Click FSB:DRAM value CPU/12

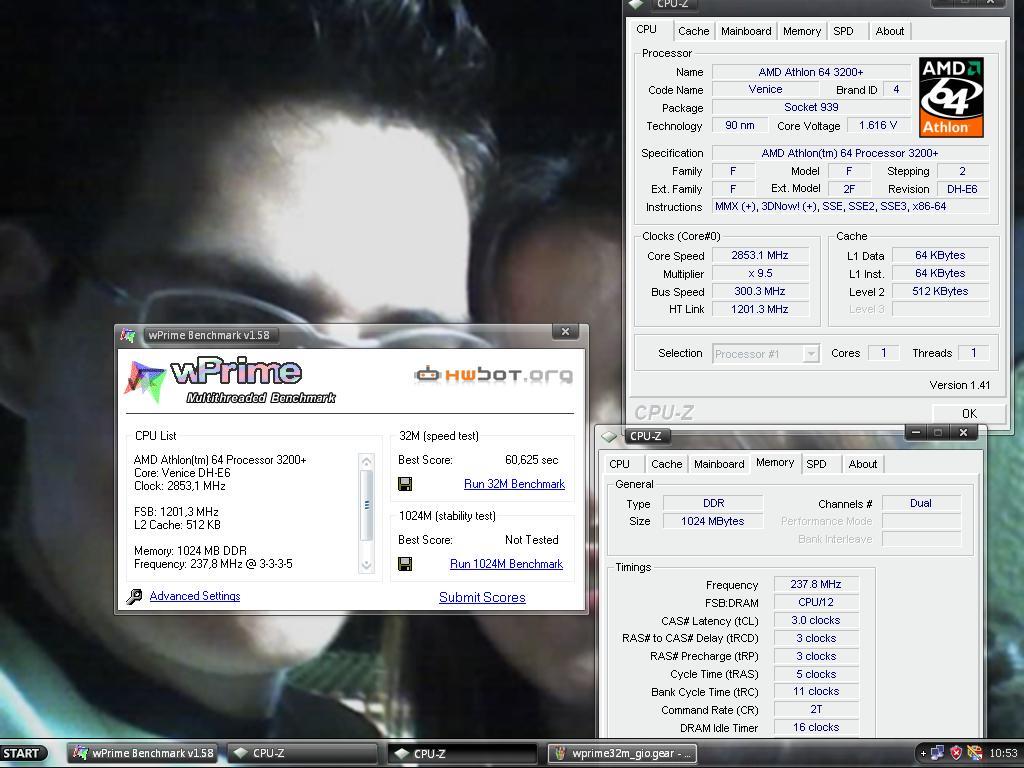pyautogui.click(x=816, y=602)
